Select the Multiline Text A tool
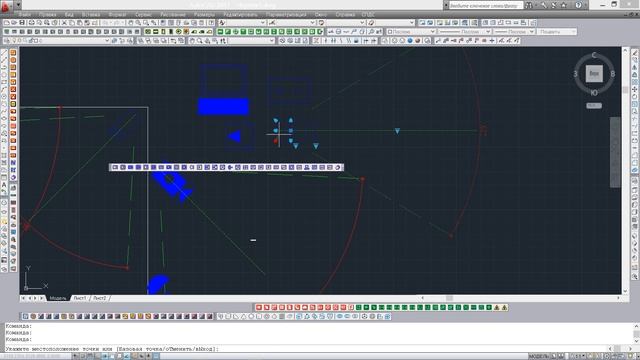 coord(4,185)
